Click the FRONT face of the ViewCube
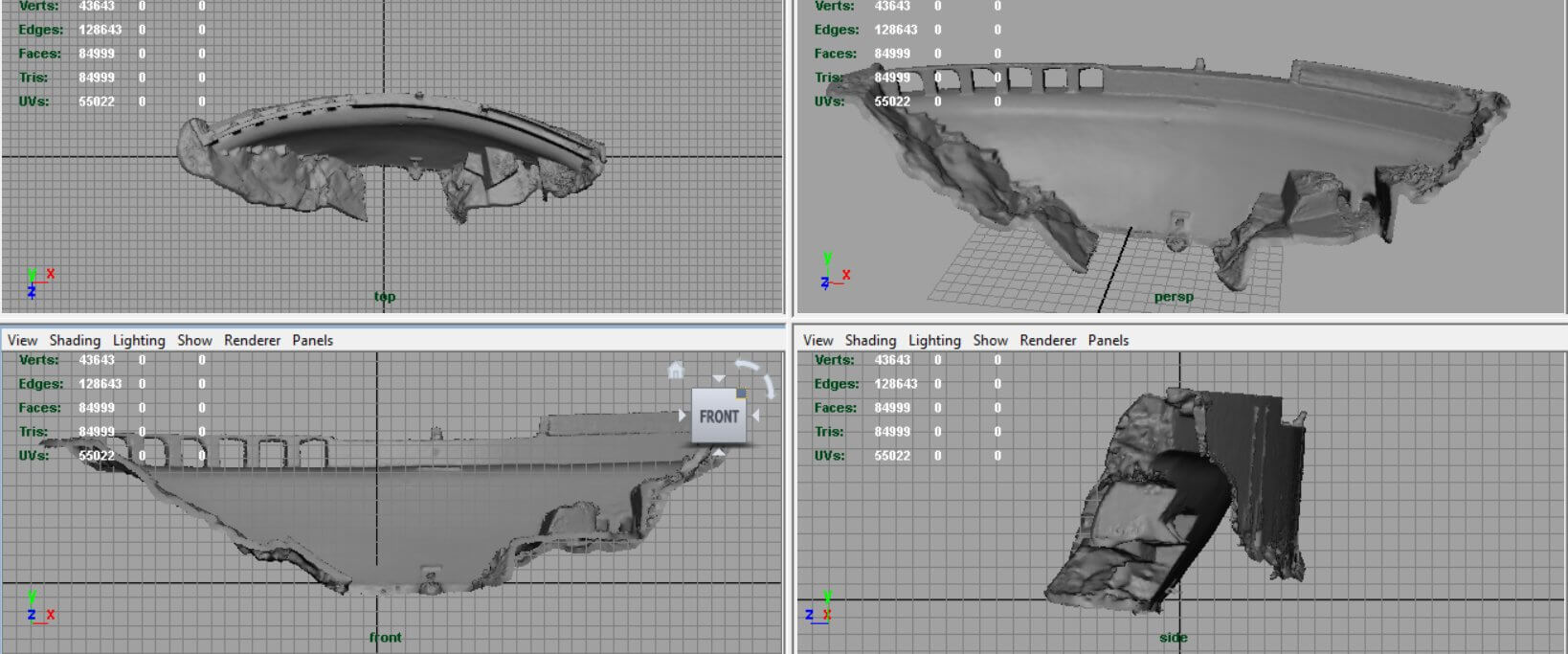This screenshot has width=1568, height=654. point(718,417)
